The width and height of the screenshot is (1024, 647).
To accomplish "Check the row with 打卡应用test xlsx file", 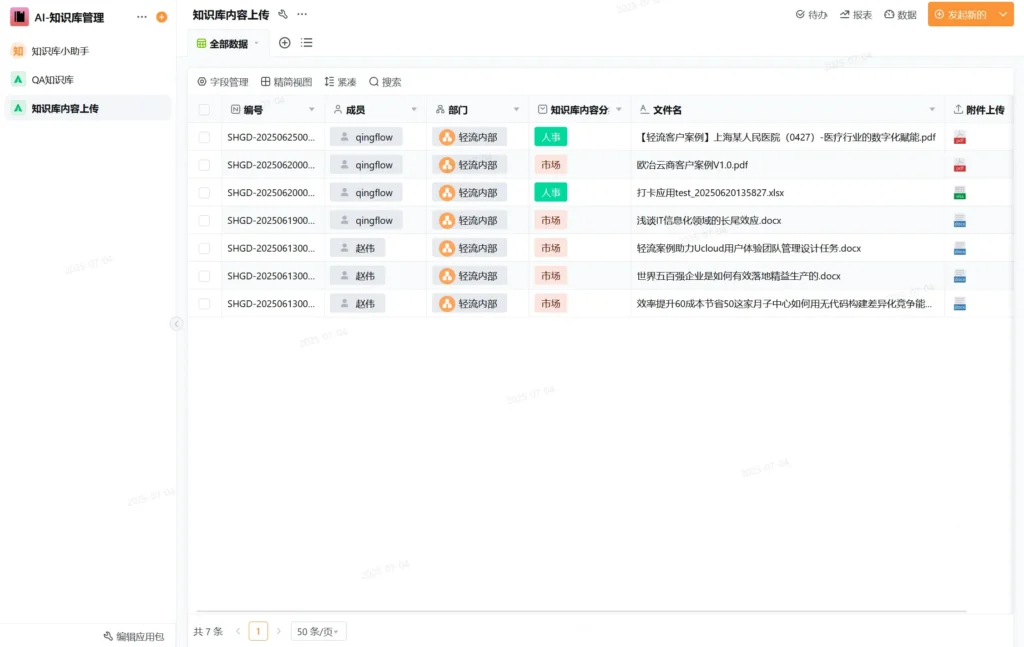I will tap(204, 193).
